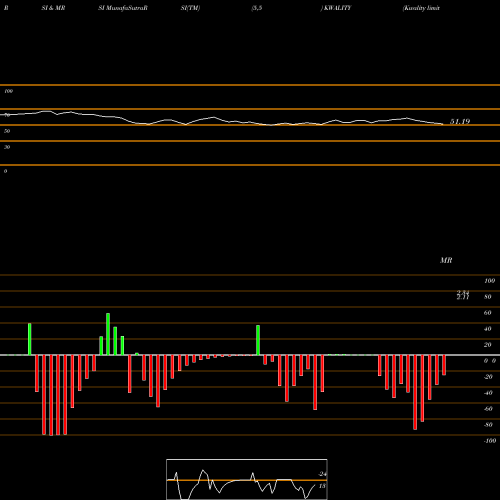Click the 60 label on the MR axis
The image size is (500, 500).
pyautogui.click(x=487, y=313)
